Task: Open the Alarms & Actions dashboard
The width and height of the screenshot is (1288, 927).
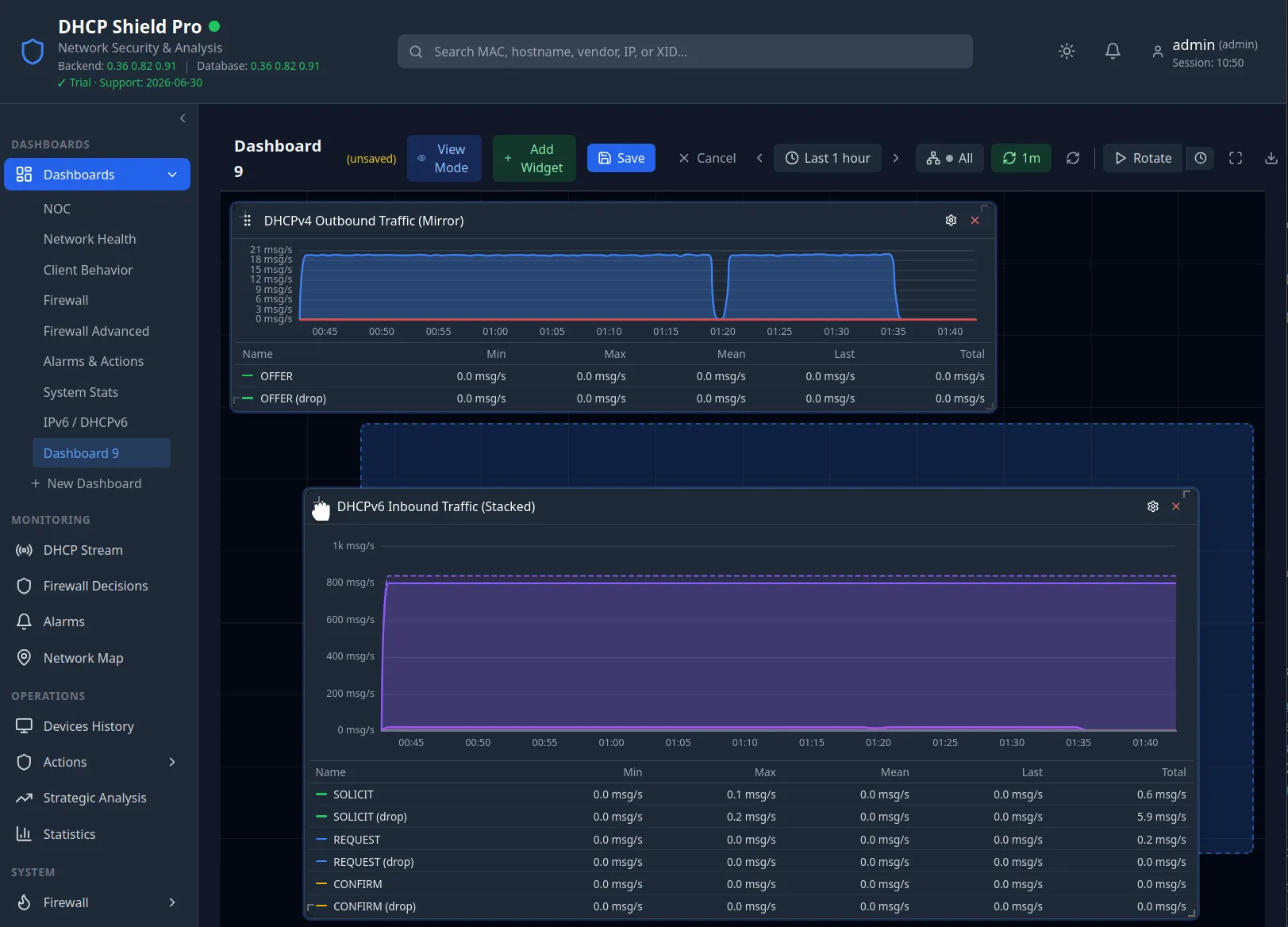Action: pyautogui.click(x=94, y=361)
